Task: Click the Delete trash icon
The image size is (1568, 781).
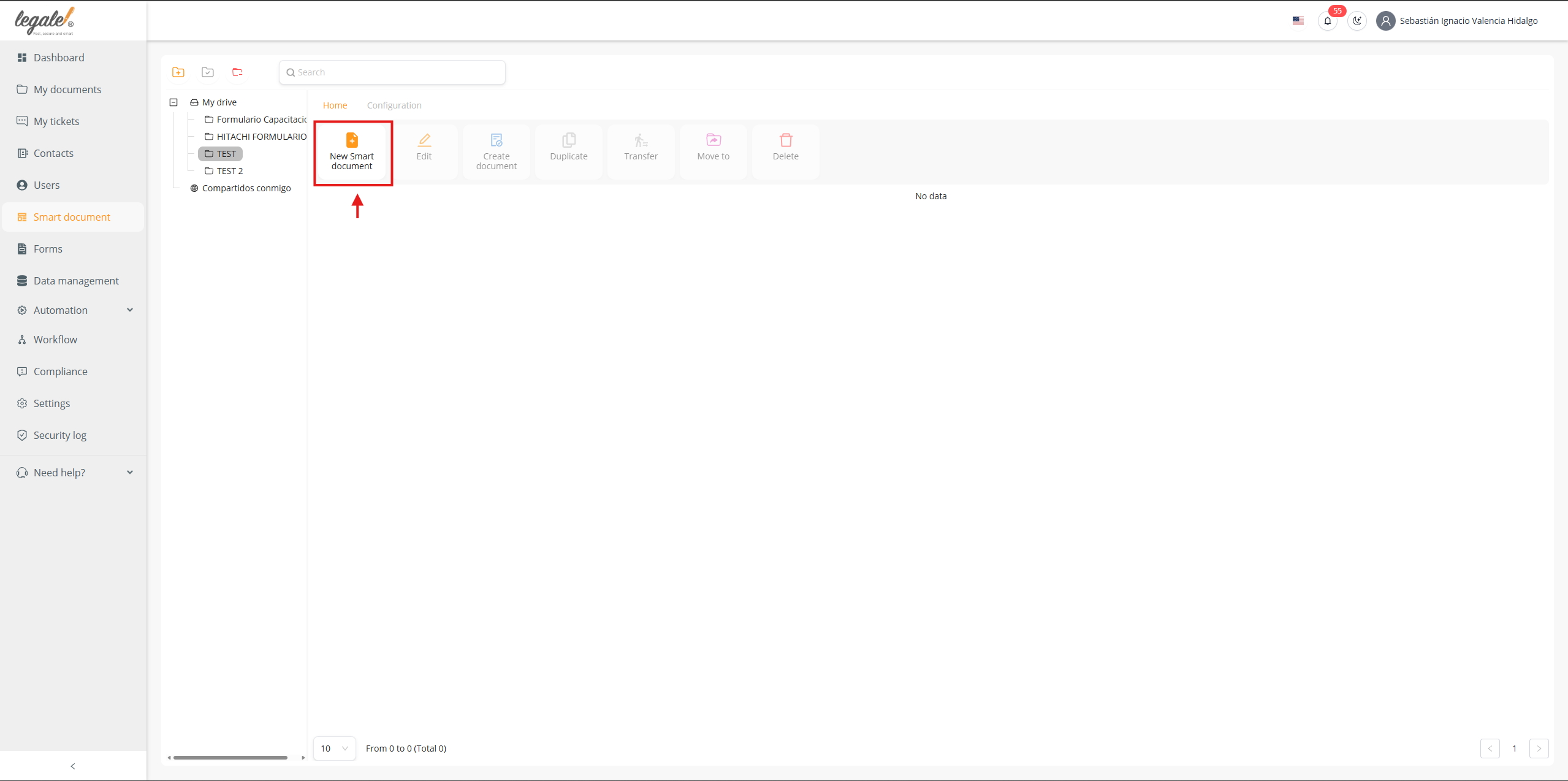Action: [785, 140]
